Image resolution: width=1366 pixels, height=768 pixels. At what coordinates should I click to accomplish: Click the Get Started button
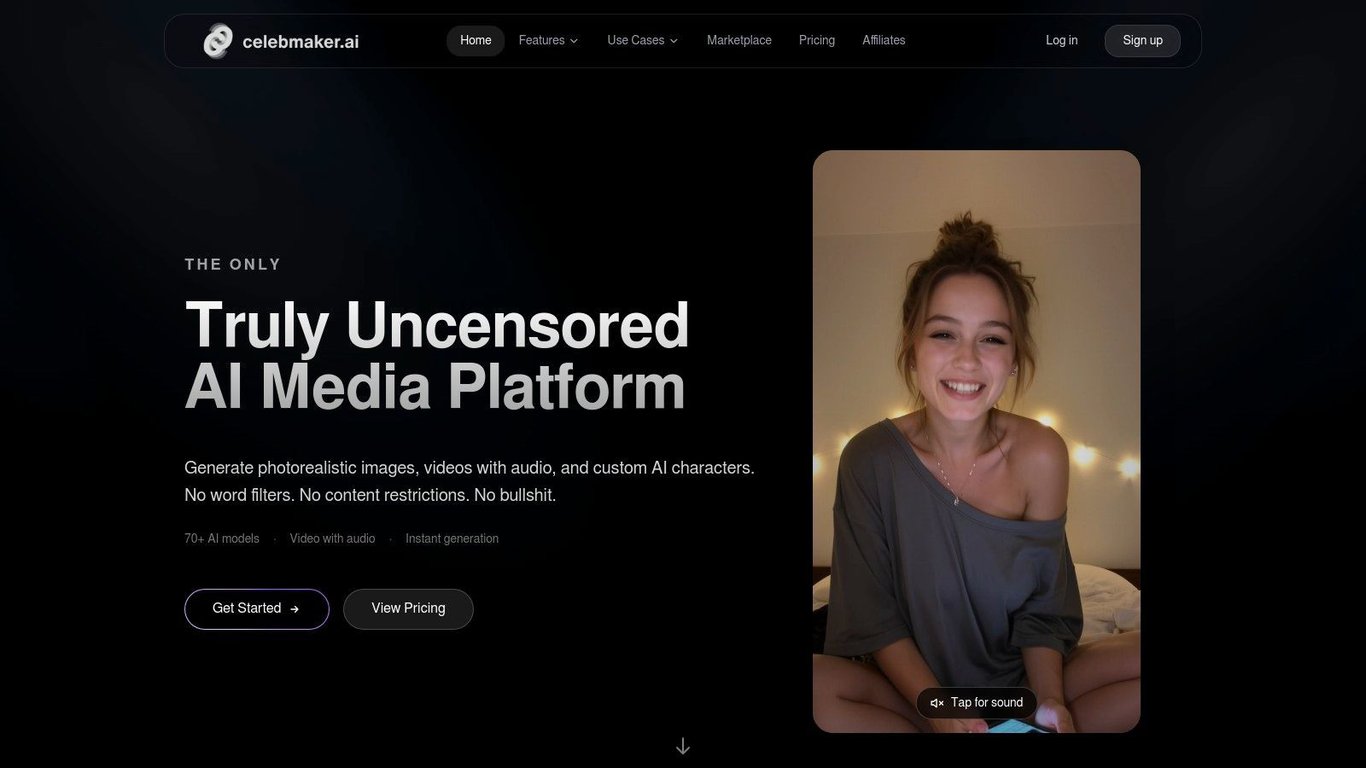[x=256, y=608]
